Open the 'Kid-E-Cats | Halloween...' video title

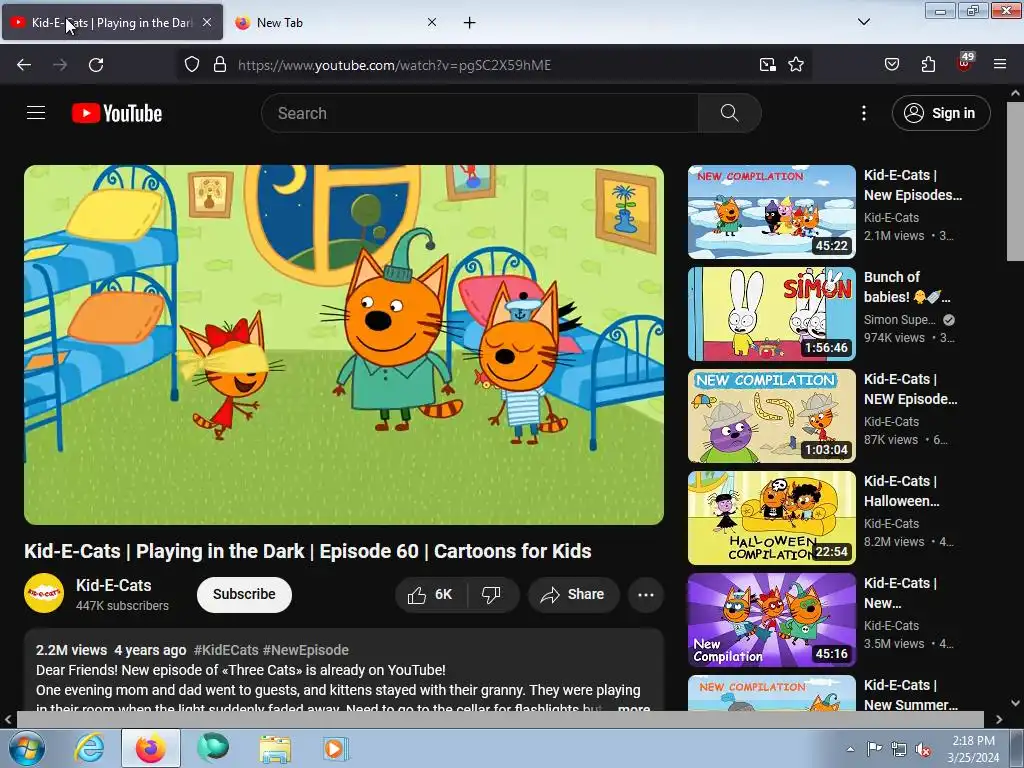point(901,491)
